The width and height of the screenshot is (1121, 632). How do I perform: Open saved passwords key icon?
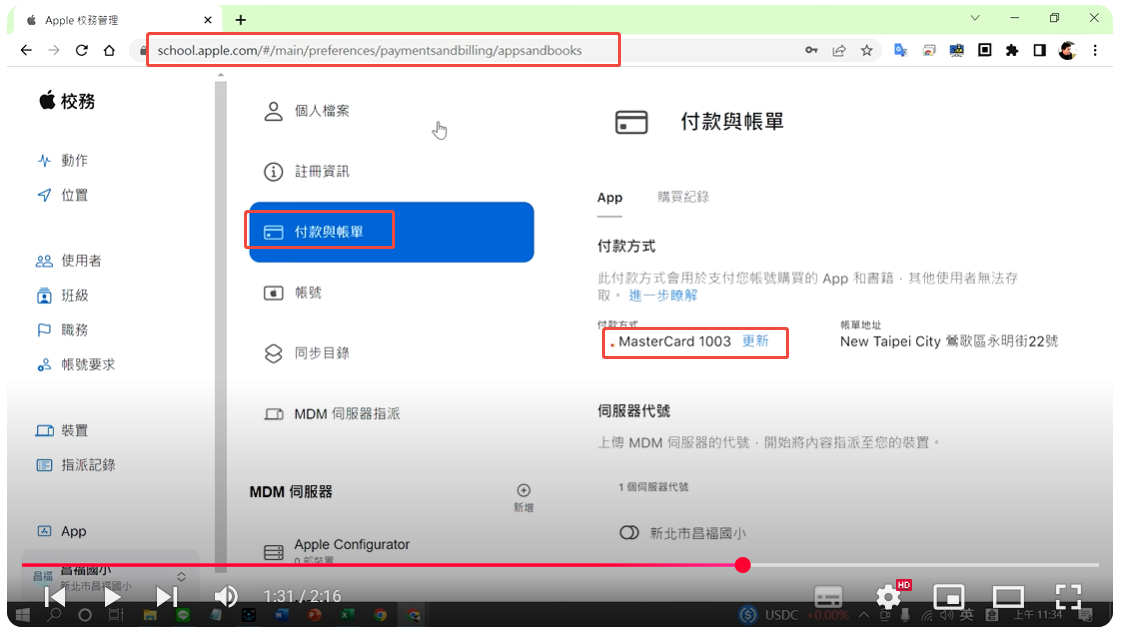811,50
